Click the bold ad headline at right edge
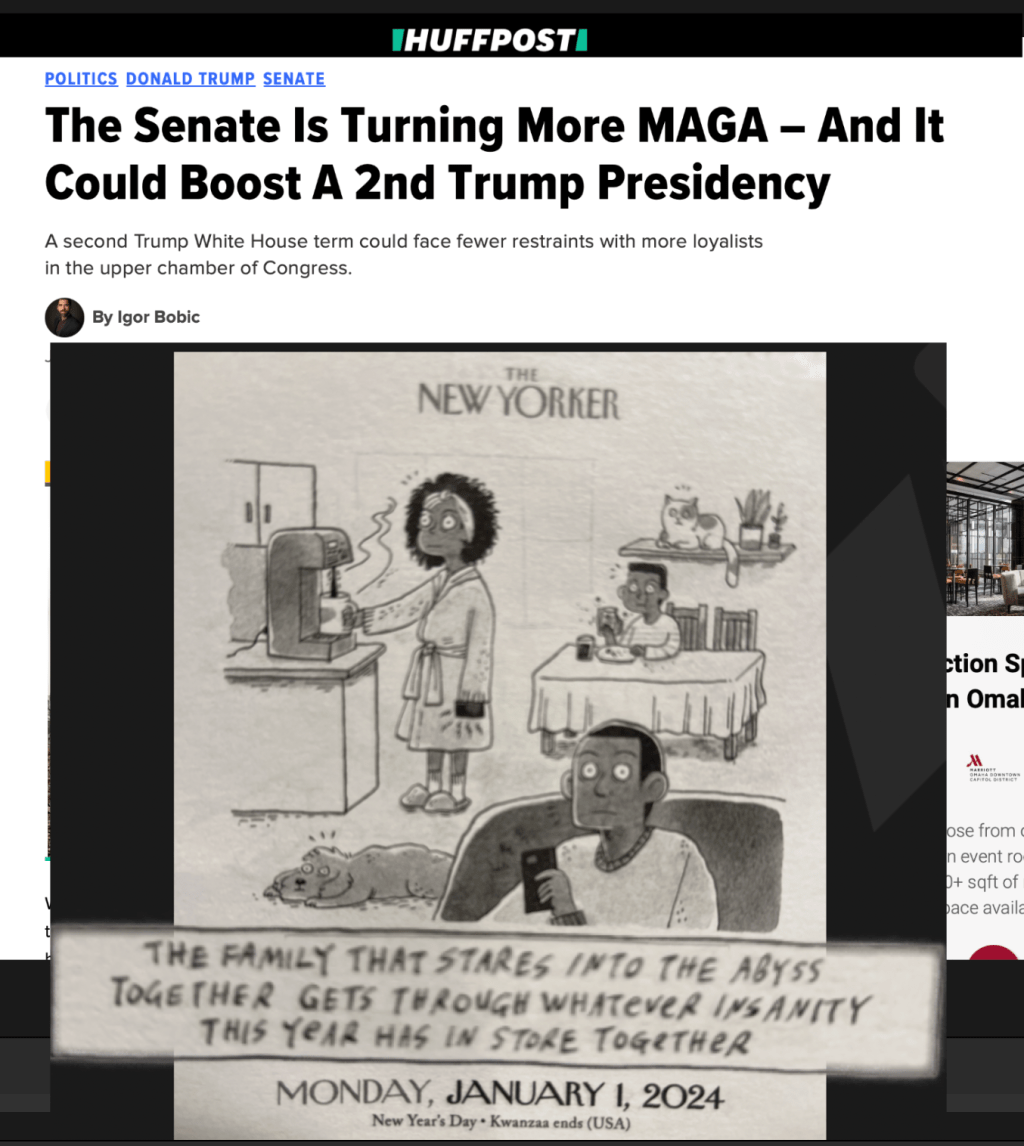This screenshot has width=1024, height=1146. [985, 681]
